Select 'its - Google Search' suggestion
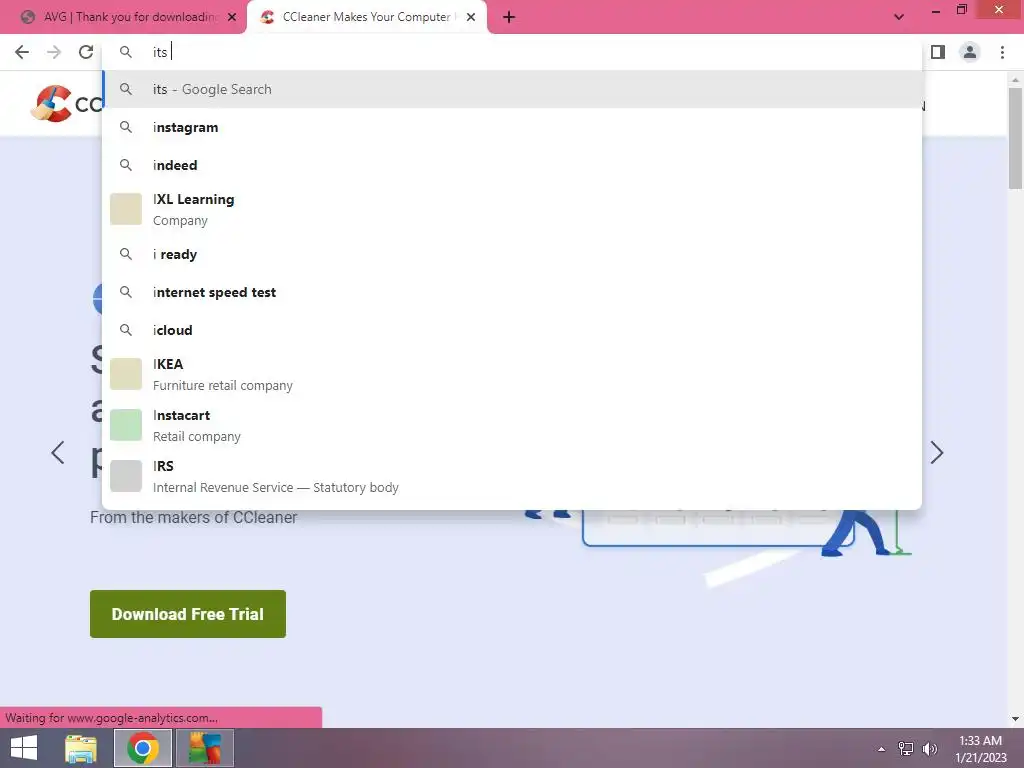Image resolution: width=1024 pixels, height=768 pixels. 512,89
